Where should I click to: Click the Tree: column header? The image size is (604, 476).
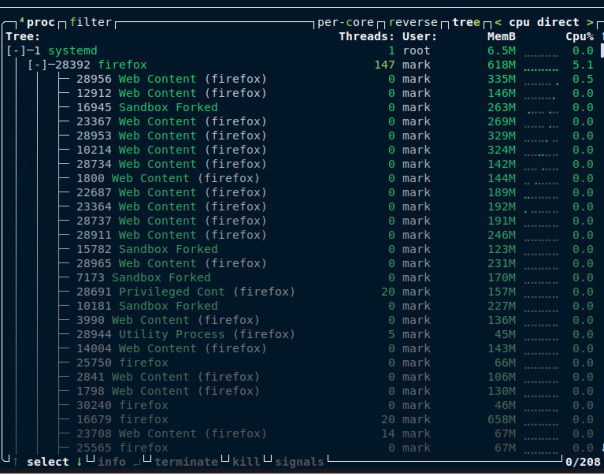23,37
